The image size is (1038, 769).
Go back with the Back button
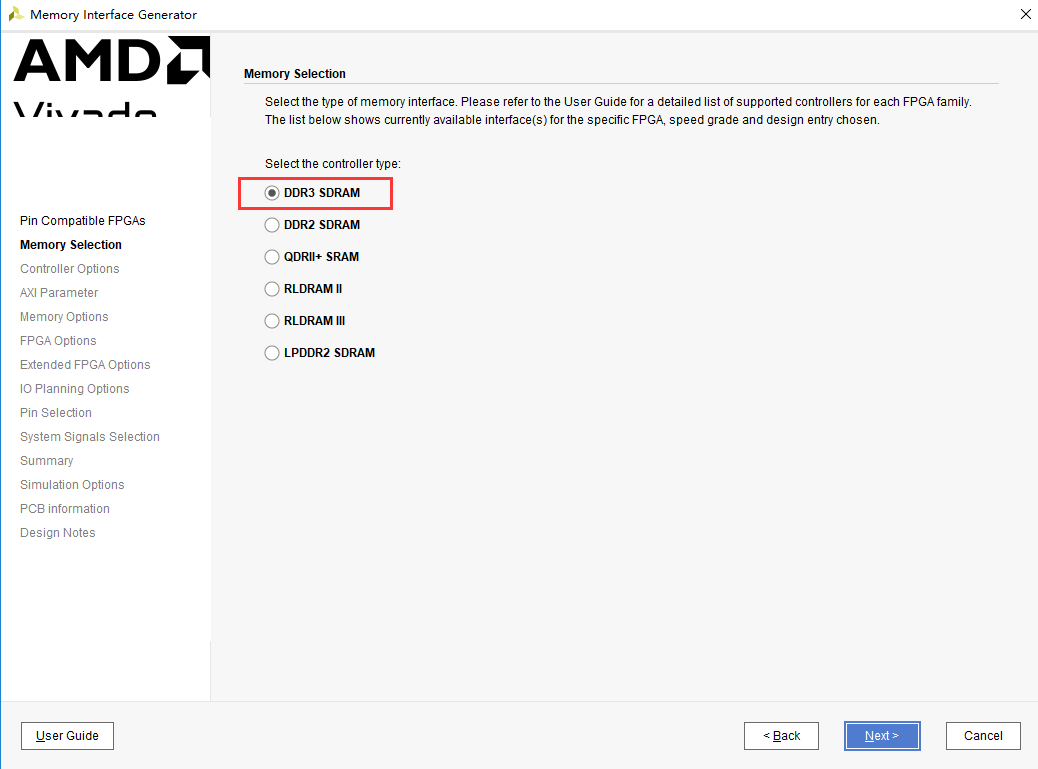click(781, 736)
